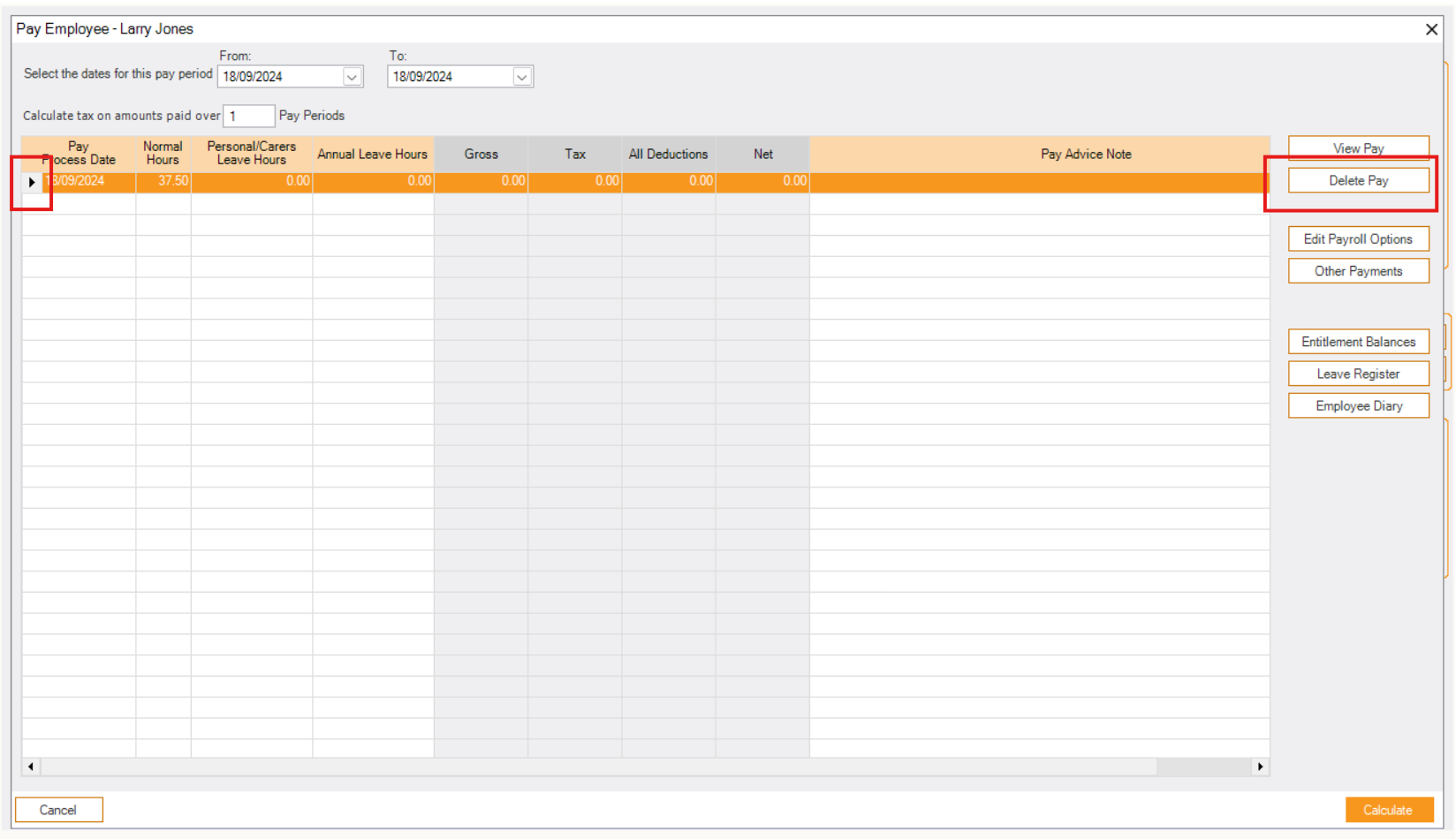Click the Net column header
This screenshot has width=1456, height=839.
tap(762, 154)
